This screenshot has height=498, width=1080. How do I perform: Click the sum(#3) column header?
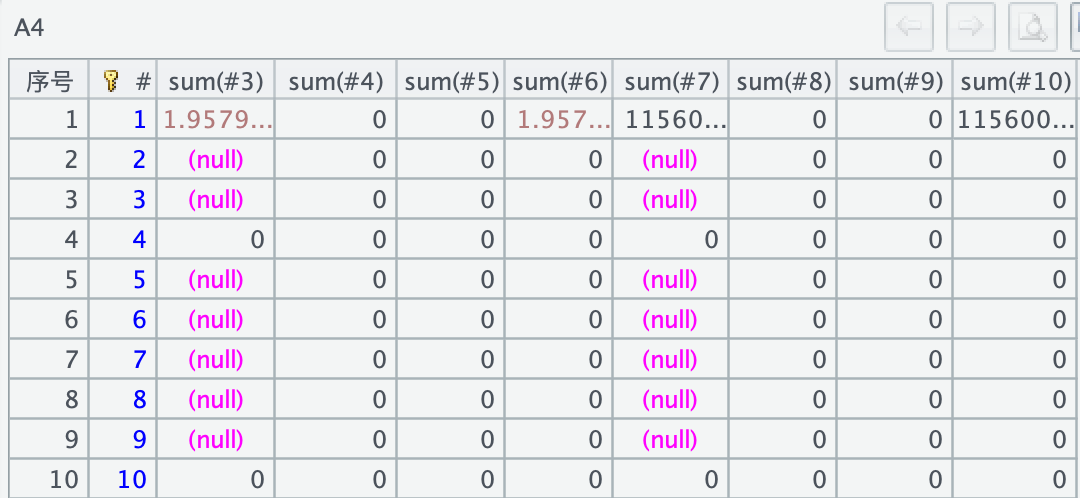click(x=215, y=82)
